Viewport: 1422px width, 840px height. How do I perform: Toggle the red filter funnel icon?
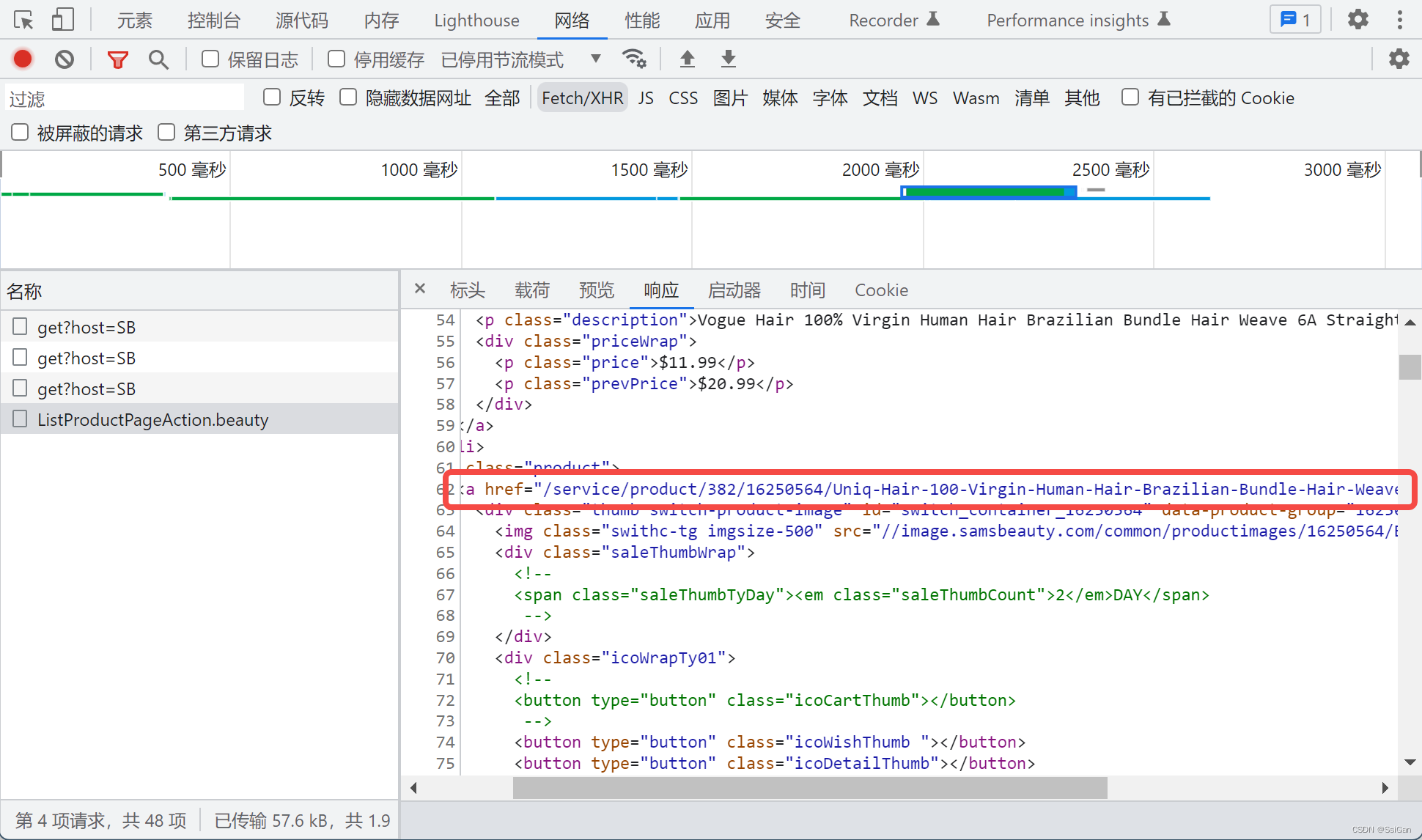pyautogui.click(x=117, y=59)
